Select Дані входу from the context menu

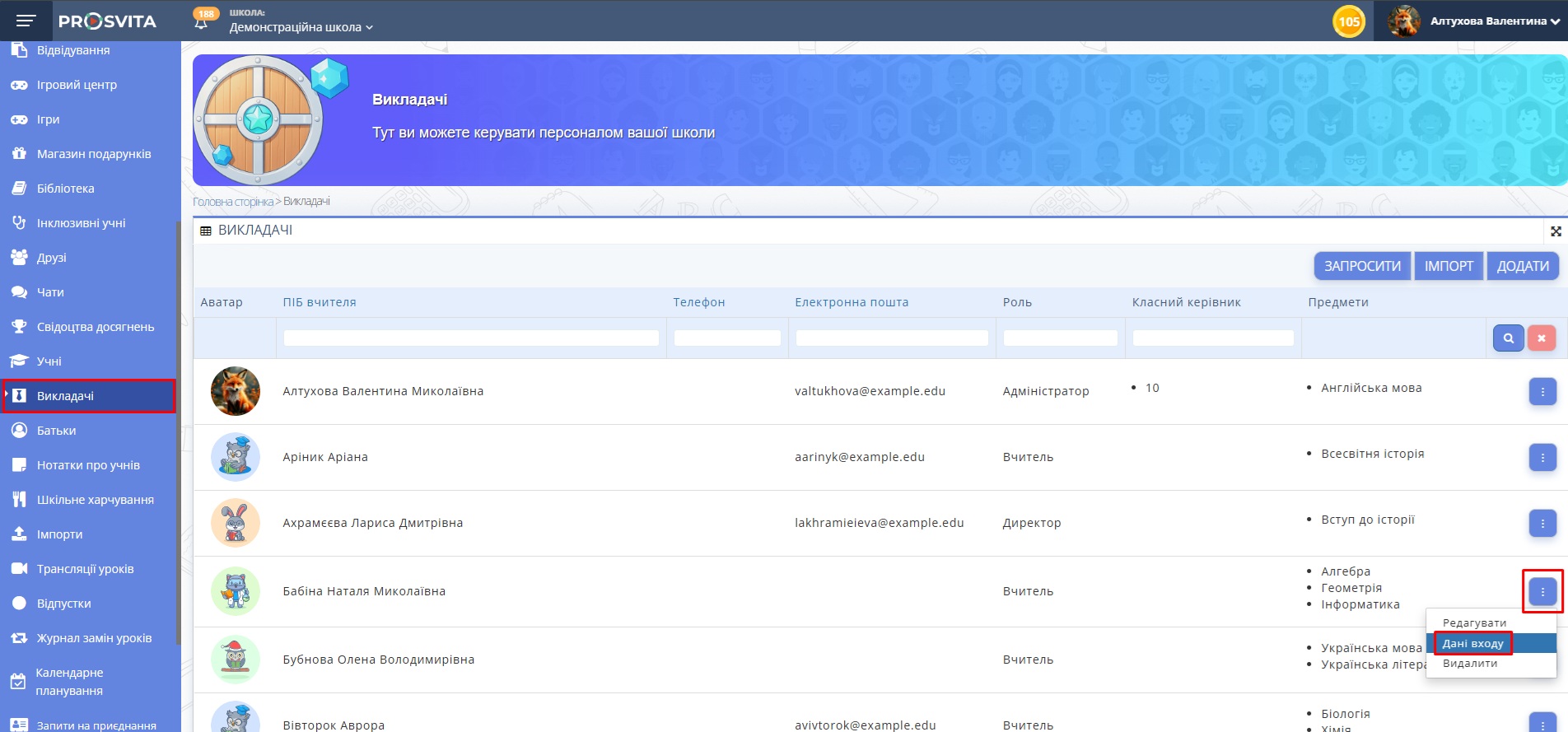click(x=1472, y=643)
